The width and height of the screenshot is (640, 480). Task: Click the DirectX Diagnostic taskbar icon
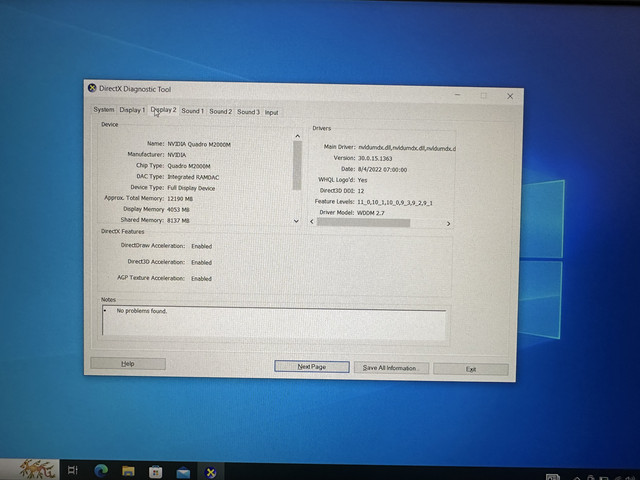[x=211, y=472]
